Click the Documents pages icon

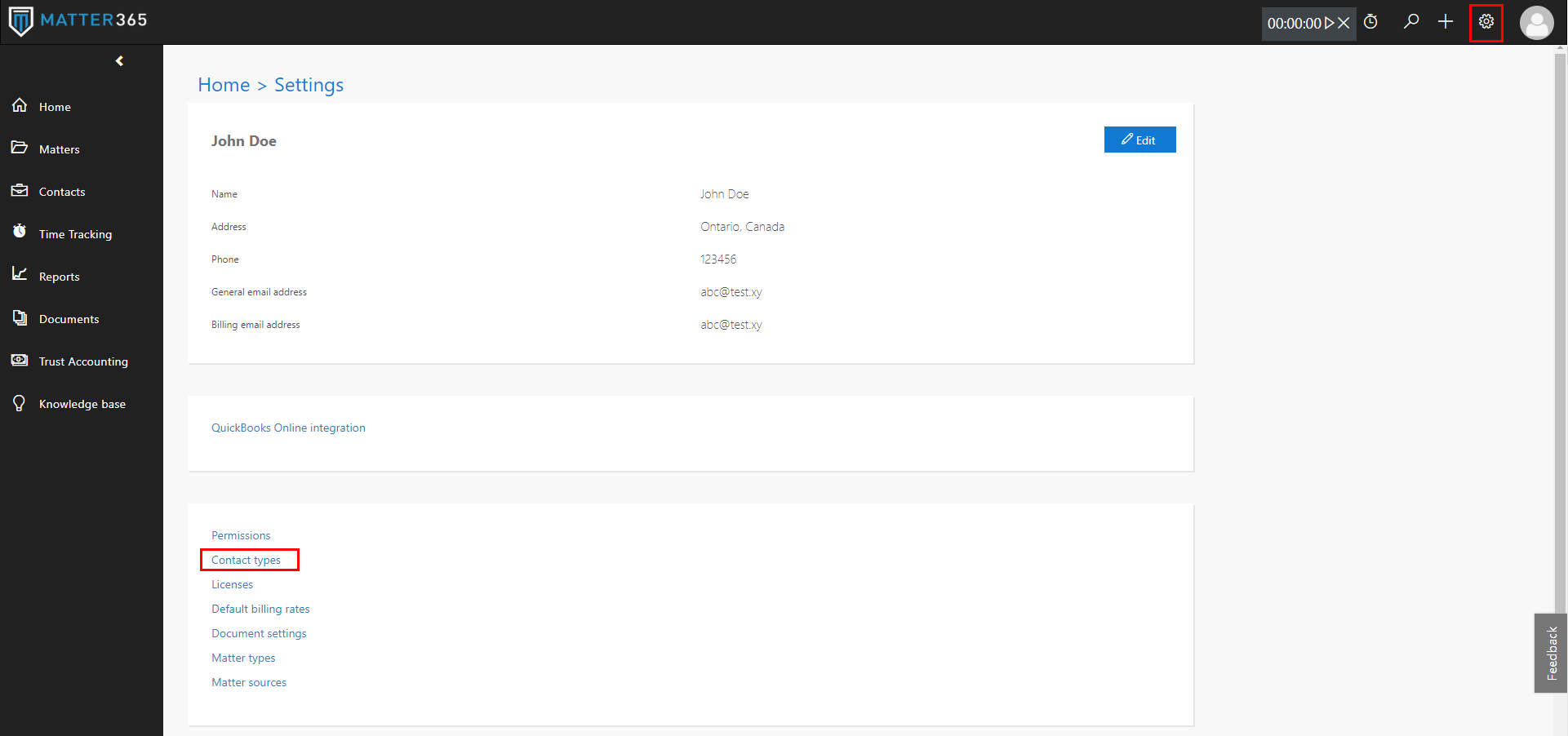tap(20, 317)
